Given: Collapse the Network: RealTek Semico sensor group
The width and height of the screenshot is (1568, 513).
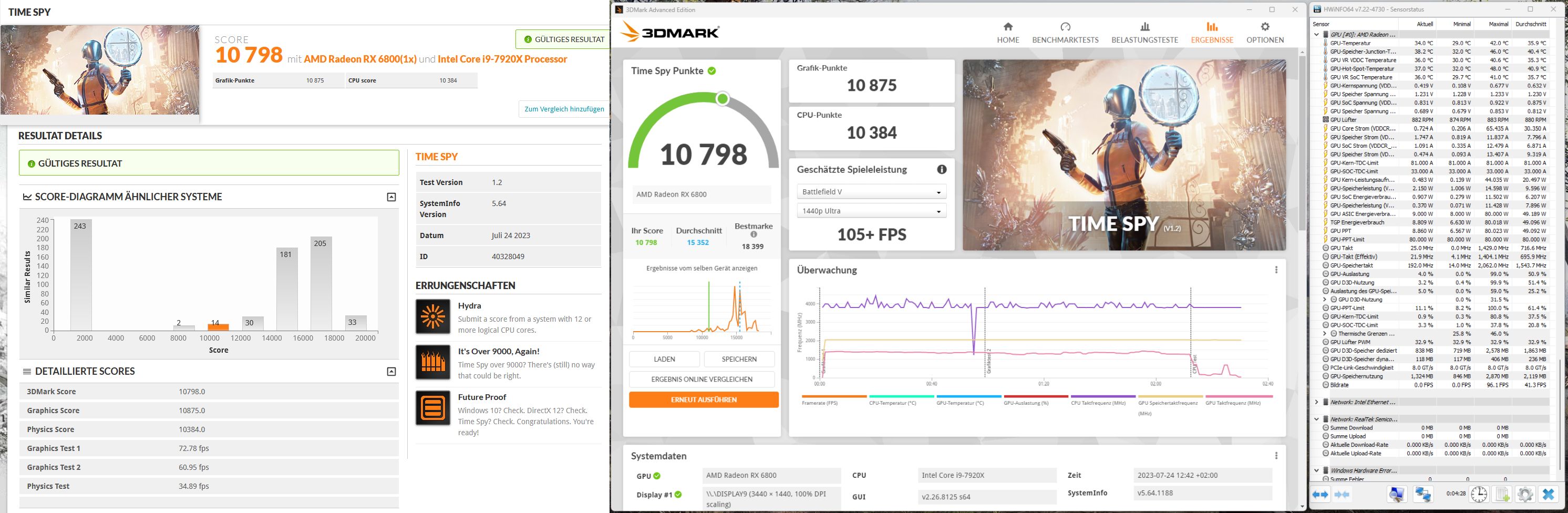Looking at the screenshot, I should tap(1317, 419).
